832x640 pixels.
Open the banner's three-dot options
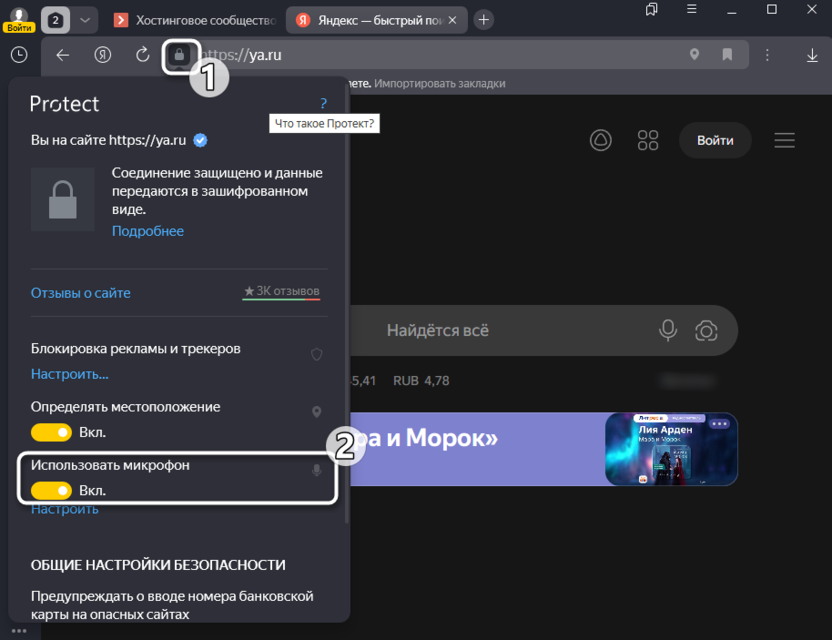click(720, 423)
